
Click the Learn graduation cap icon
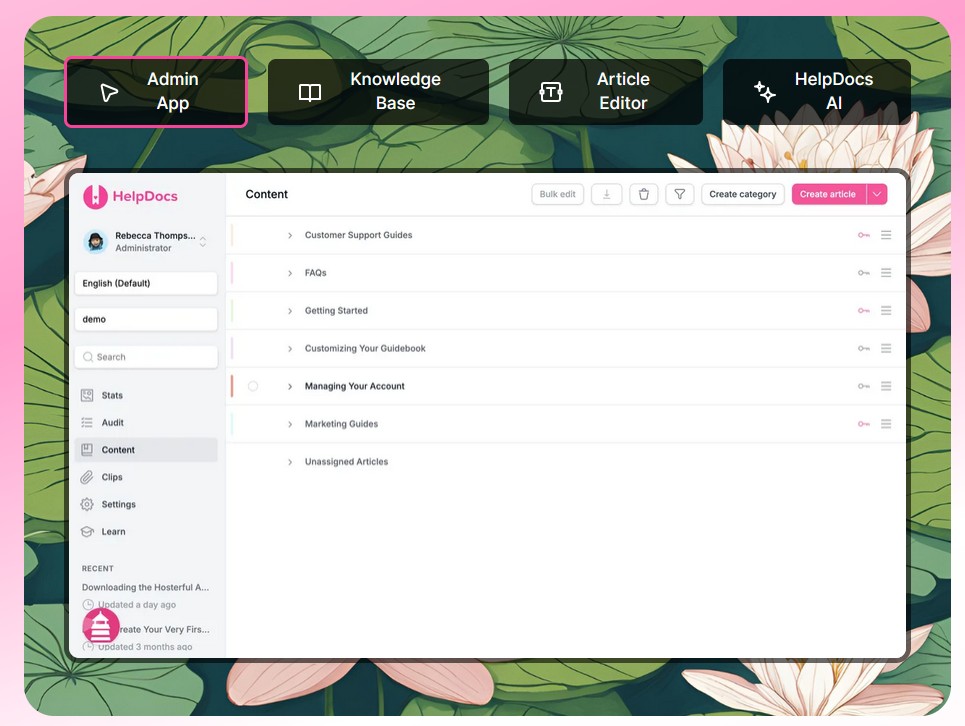tap(87, 532)
